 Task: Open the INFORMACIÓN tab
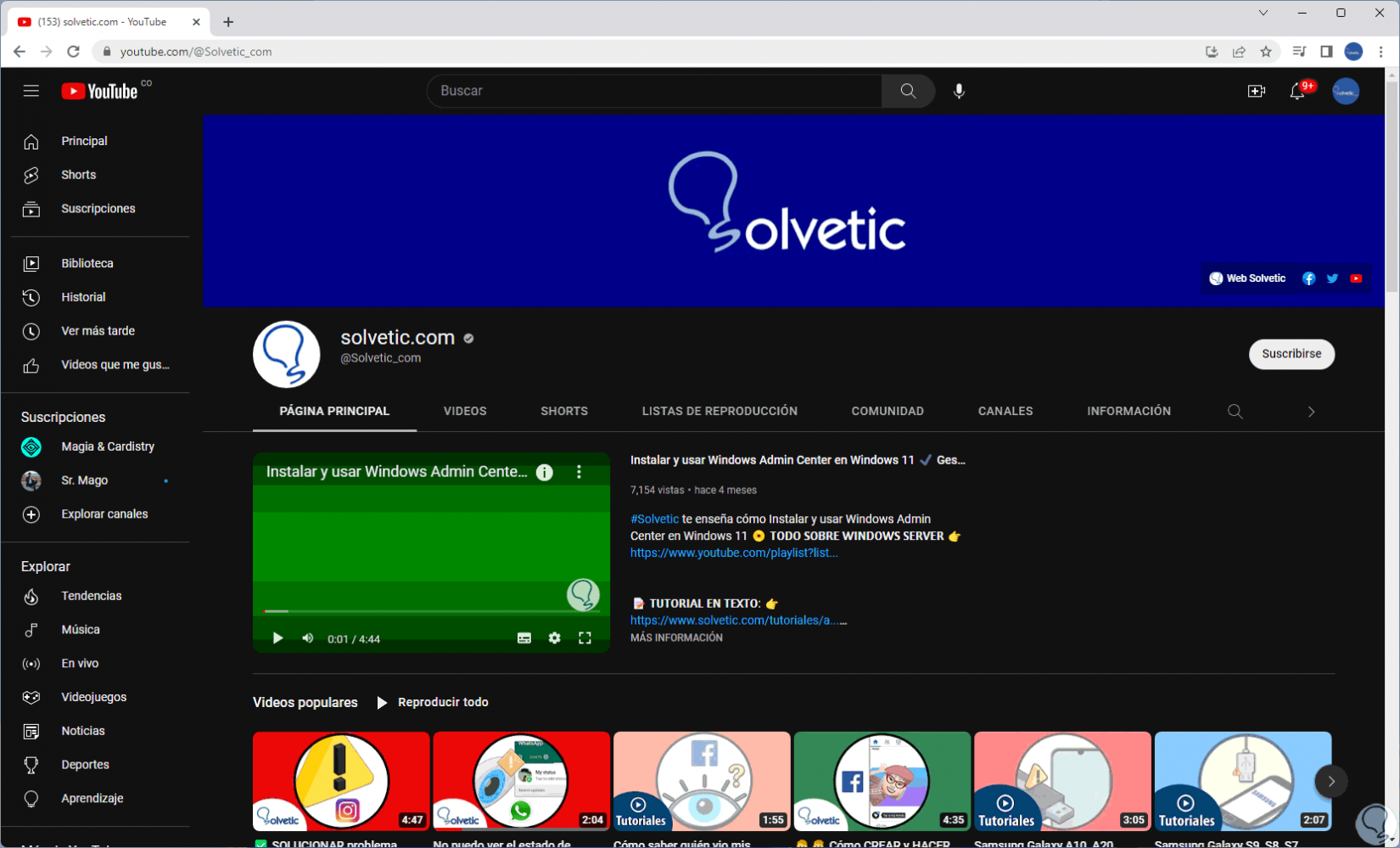[x=1128, y=412]
